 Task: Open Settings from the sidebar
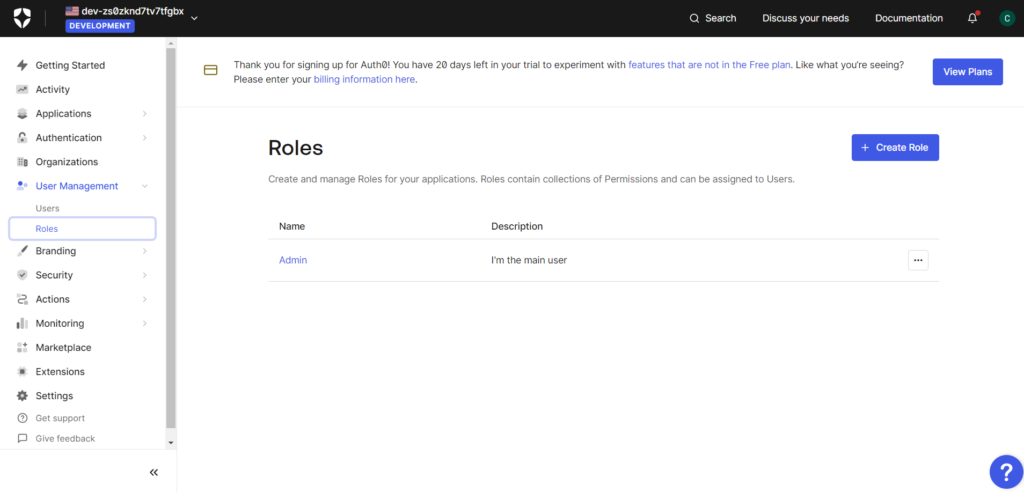(54, 396)
